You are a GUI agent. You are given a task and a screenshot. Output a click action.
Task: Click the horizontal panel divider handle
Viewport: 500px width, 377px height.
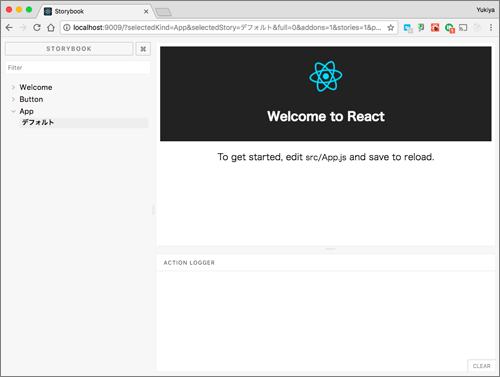pos(330,249)
